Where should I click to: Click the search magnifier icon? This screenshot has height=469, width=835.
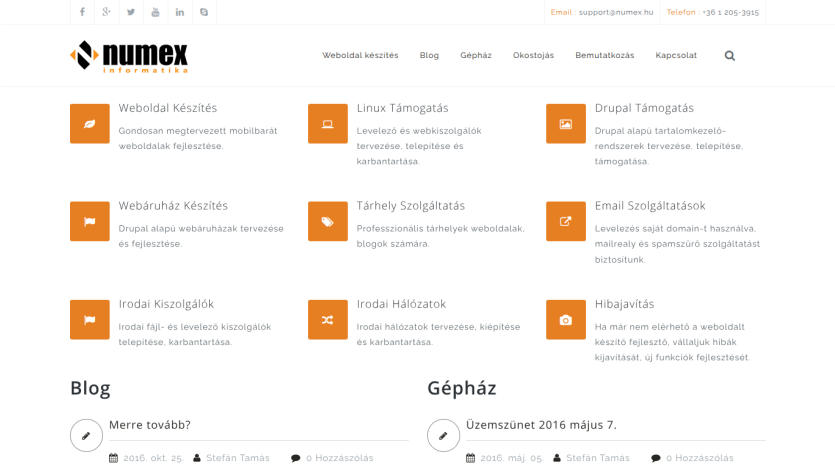coord(730,55)
